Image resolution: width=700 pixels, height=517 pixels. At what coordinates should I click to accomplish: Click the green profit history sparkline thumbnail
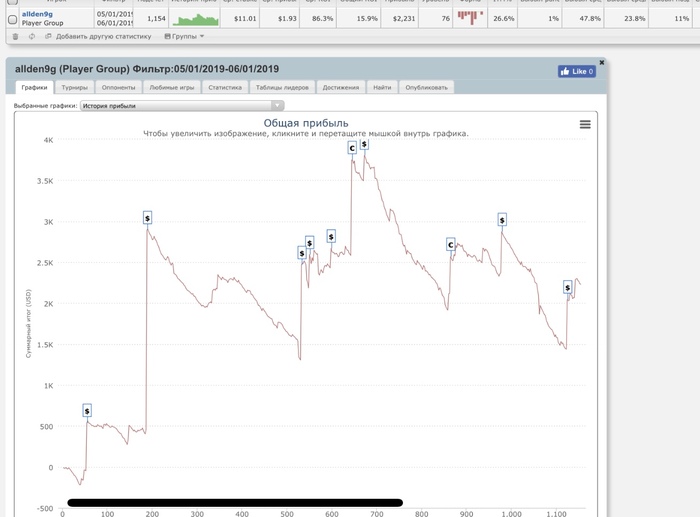tap(196, 19)
